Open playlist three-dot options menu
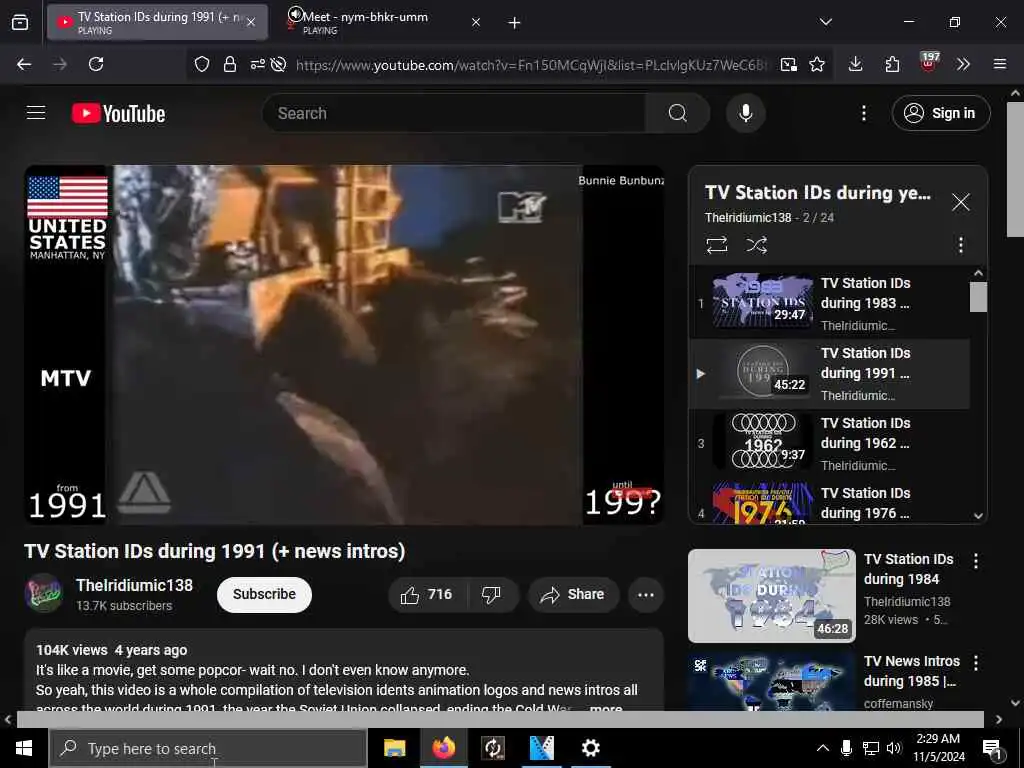The width and height of the screenshot is (1024, 768). click(960, 245)
